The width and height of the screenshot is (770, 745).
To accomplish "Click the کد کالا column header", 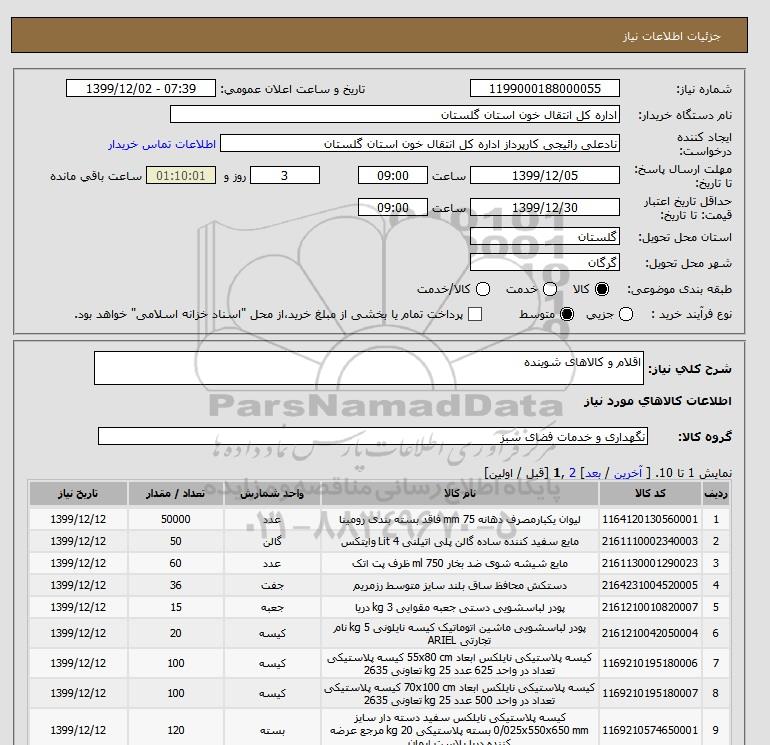I will [x=650, y=494].
